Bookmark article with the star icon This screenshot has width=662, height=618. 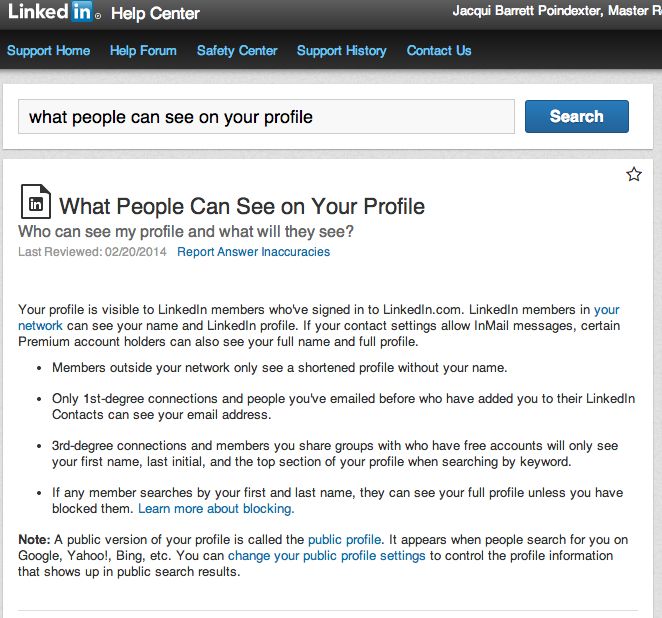point(633,174)
